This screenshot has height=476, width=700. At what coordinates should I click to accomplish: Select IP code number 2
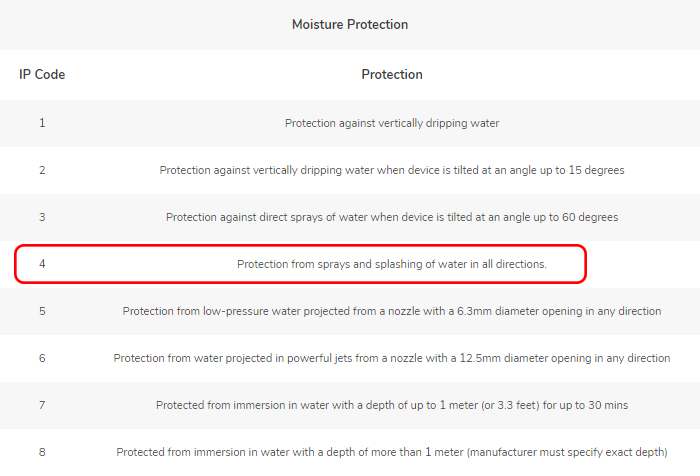click(x=42, y=170)
